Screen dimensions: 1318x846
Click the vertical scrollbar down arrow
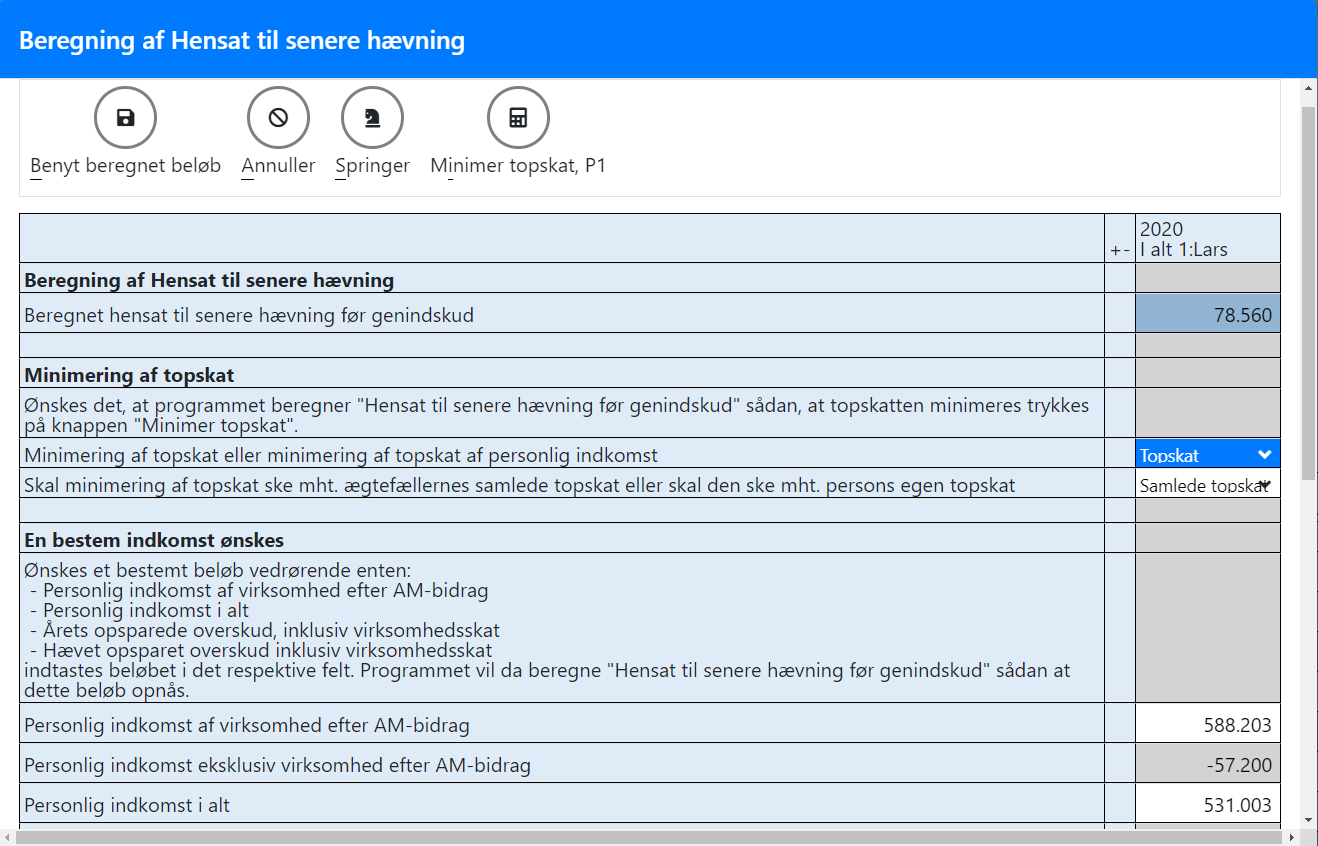[1308, 820]
